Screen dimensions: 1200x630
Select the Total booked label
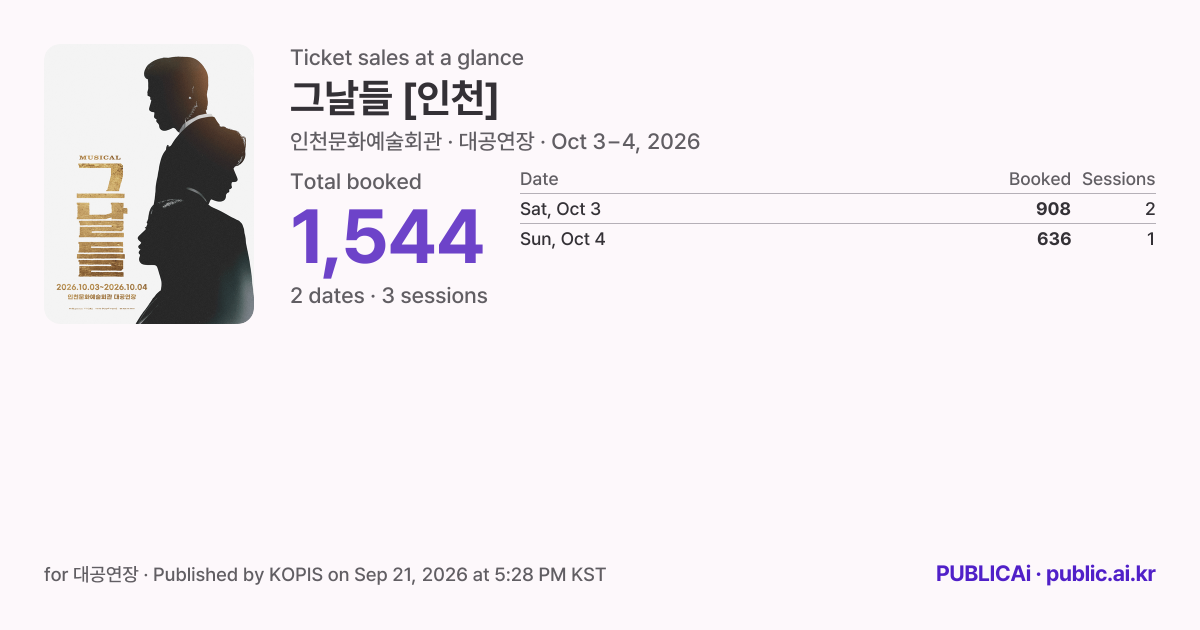356,182
